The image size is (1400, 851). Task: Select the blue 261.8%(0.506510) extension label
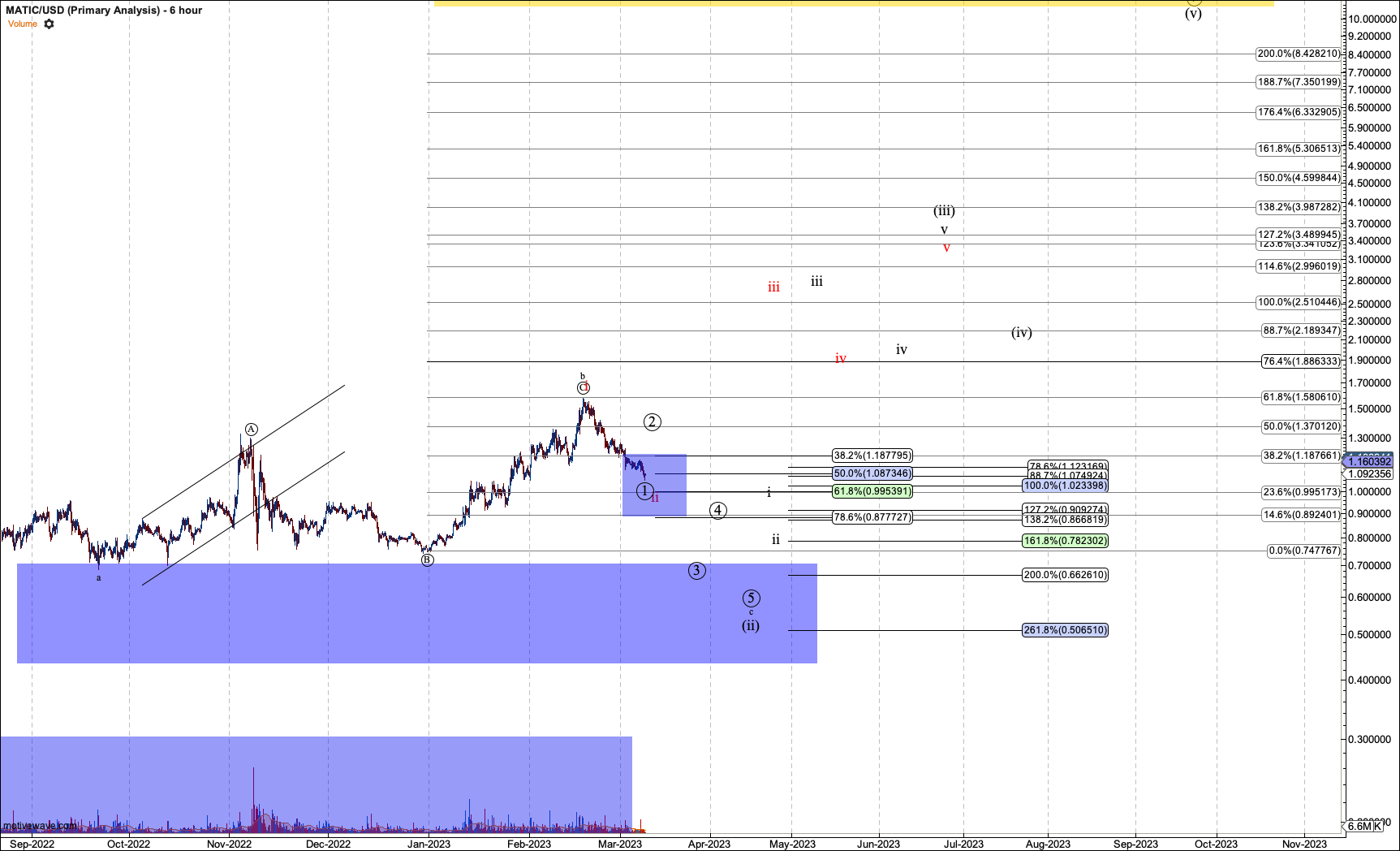click(x=1066, y=630)
